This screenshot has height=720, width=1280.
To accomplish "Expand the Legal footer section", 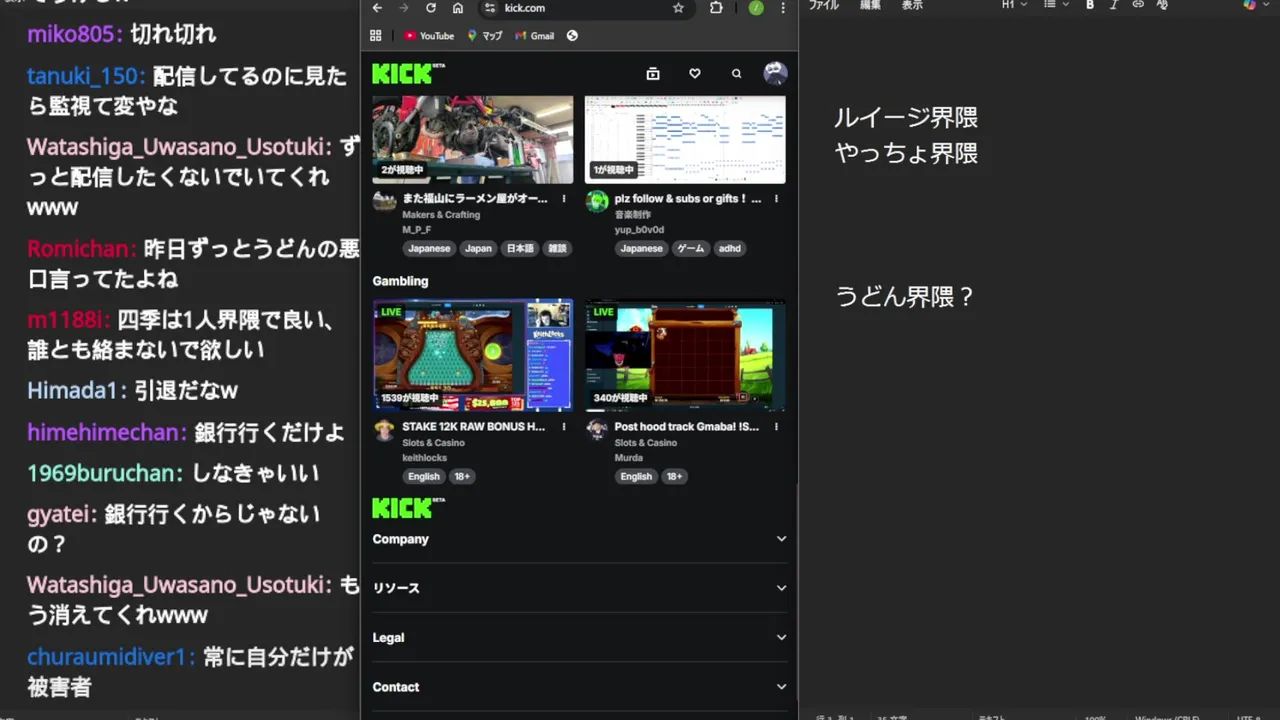I will tap(580, 638).
